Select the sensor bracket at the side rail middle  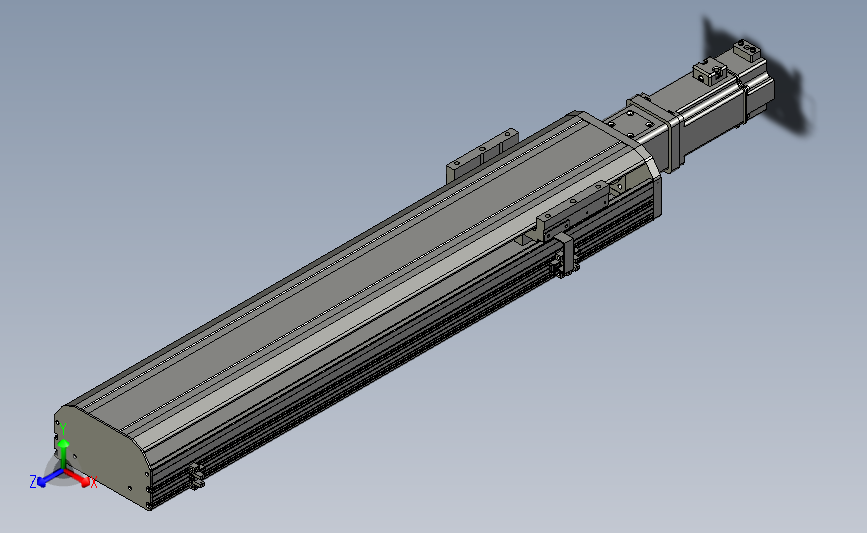point(566,254)
